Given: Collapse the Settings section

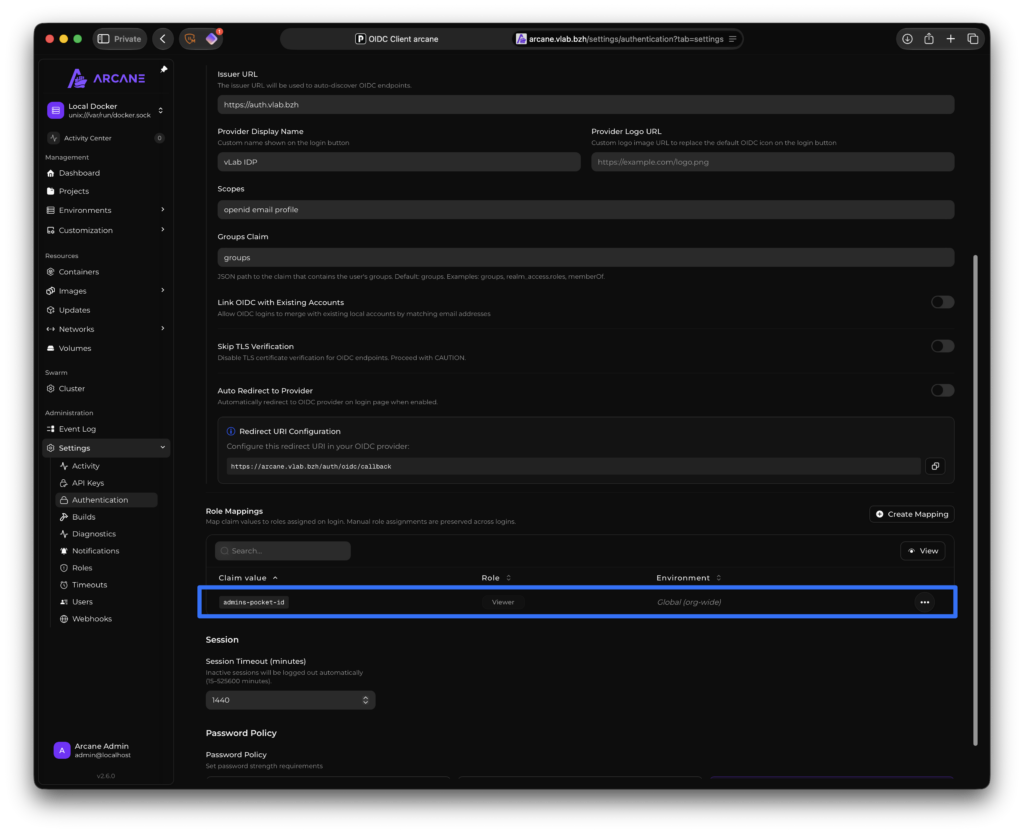Looking at the screenshot, I should [163, 448].
